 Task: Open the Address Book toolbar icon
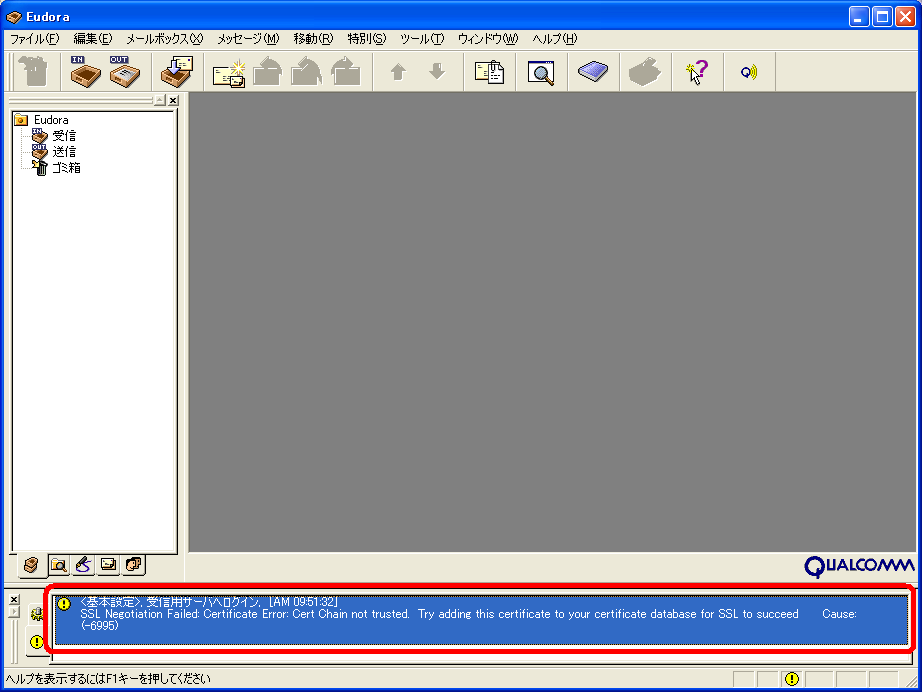pos(593,72)
